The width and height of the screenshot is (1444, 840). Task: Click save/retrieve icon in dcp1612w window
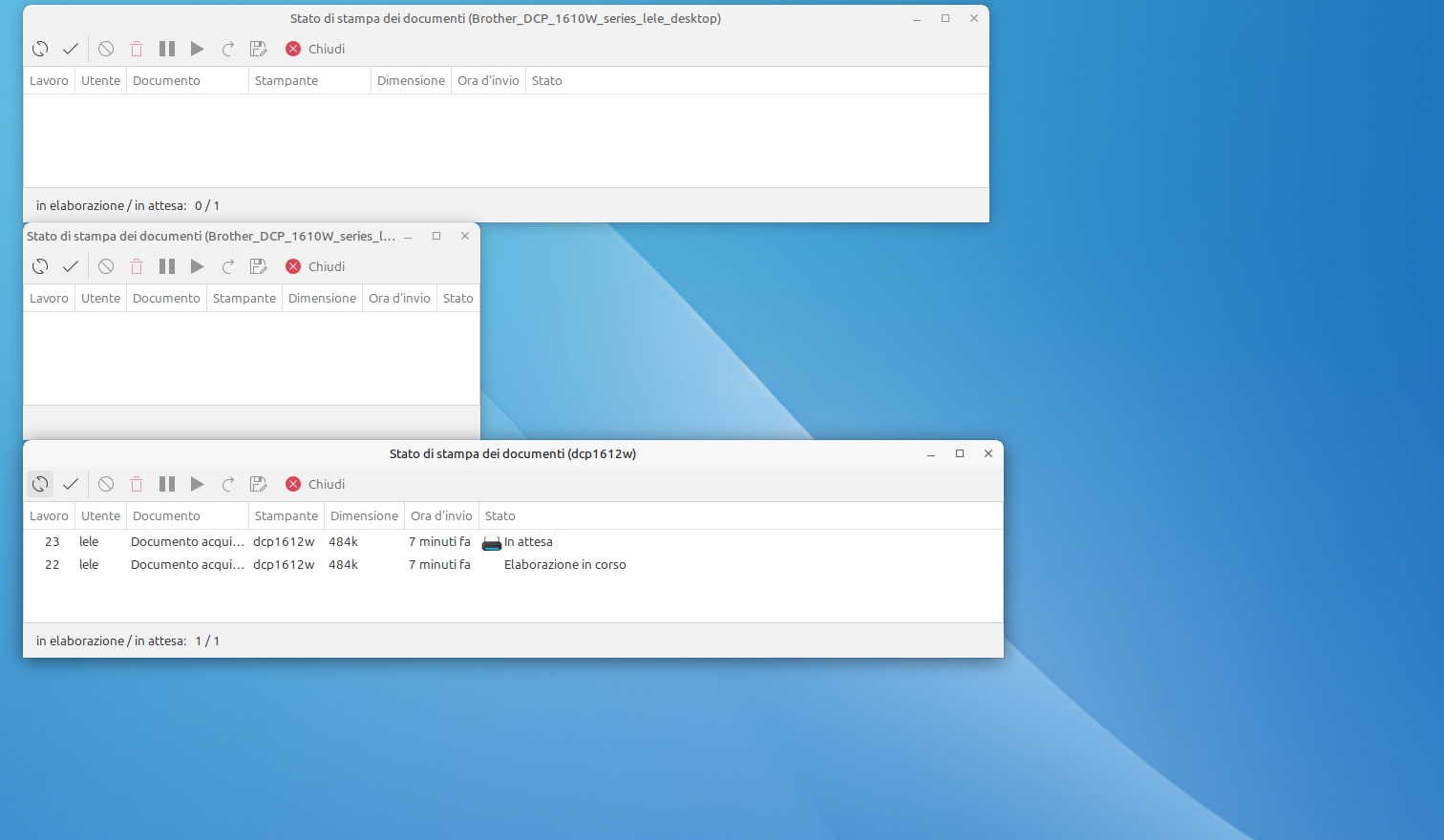pyautogui.click(x=259, y=484)
